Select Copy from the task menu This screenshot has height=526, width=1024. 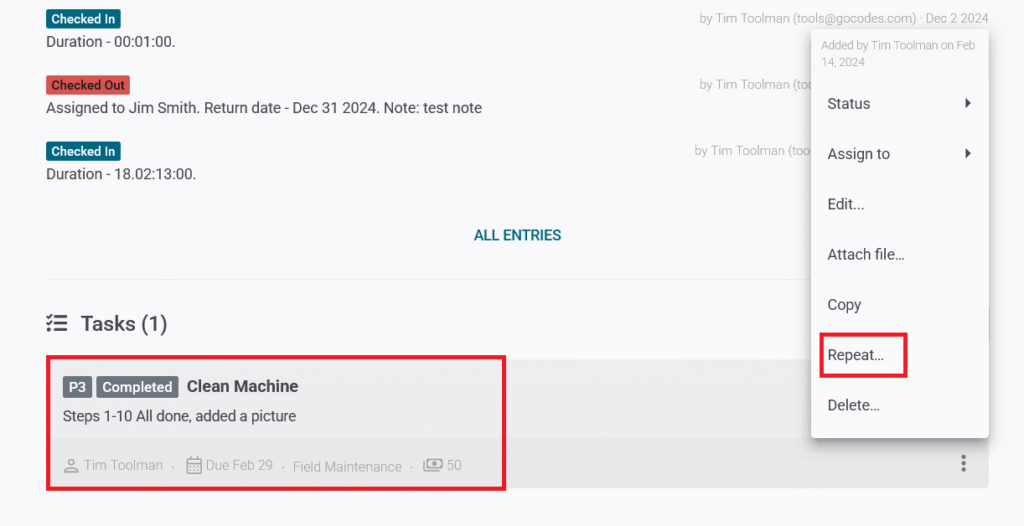click(x=844, y=305)
